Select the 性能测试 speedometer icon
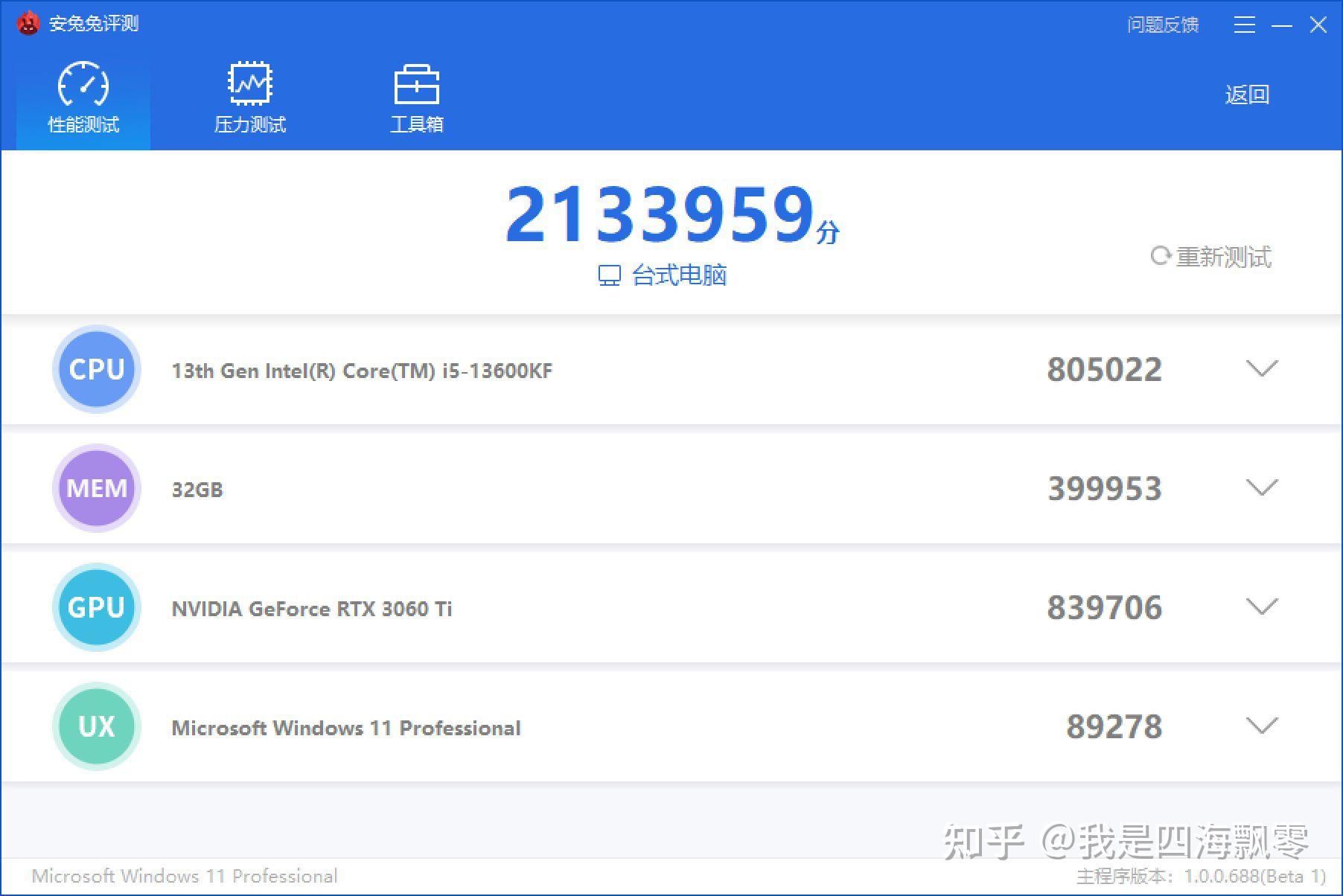Image resolution: width=1343 pixels, height=896 pixels. pyautogui.click(x=82, y=84)
